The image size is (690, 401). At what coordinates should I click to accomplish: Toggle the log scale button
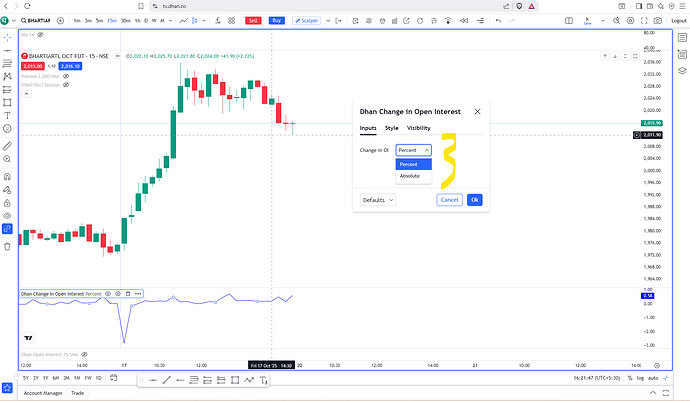pos(640,378)
